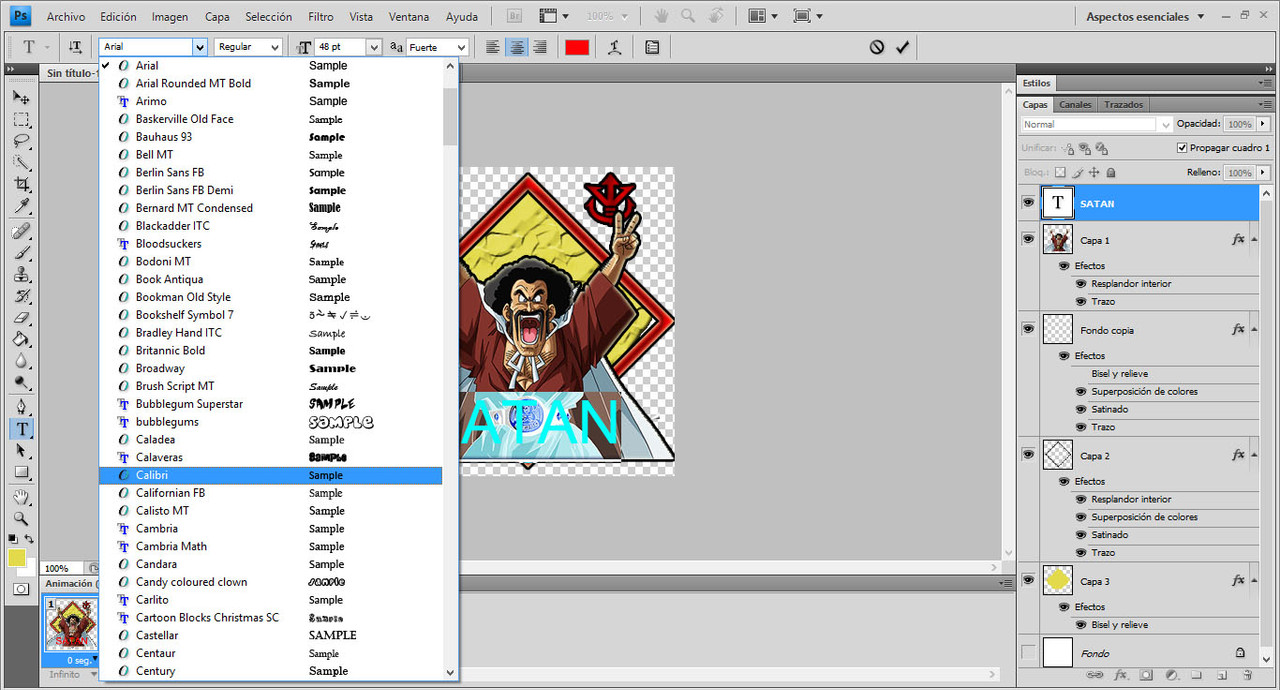Select the Paint Bucket tool
This screenshot has width=1280, height=690.
pos(21,340)
